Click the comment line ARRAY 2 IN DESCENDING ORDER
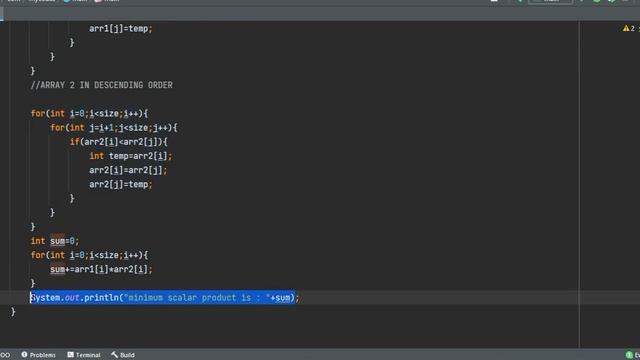This screenshot has height=360, width=640. click(102, 85)
